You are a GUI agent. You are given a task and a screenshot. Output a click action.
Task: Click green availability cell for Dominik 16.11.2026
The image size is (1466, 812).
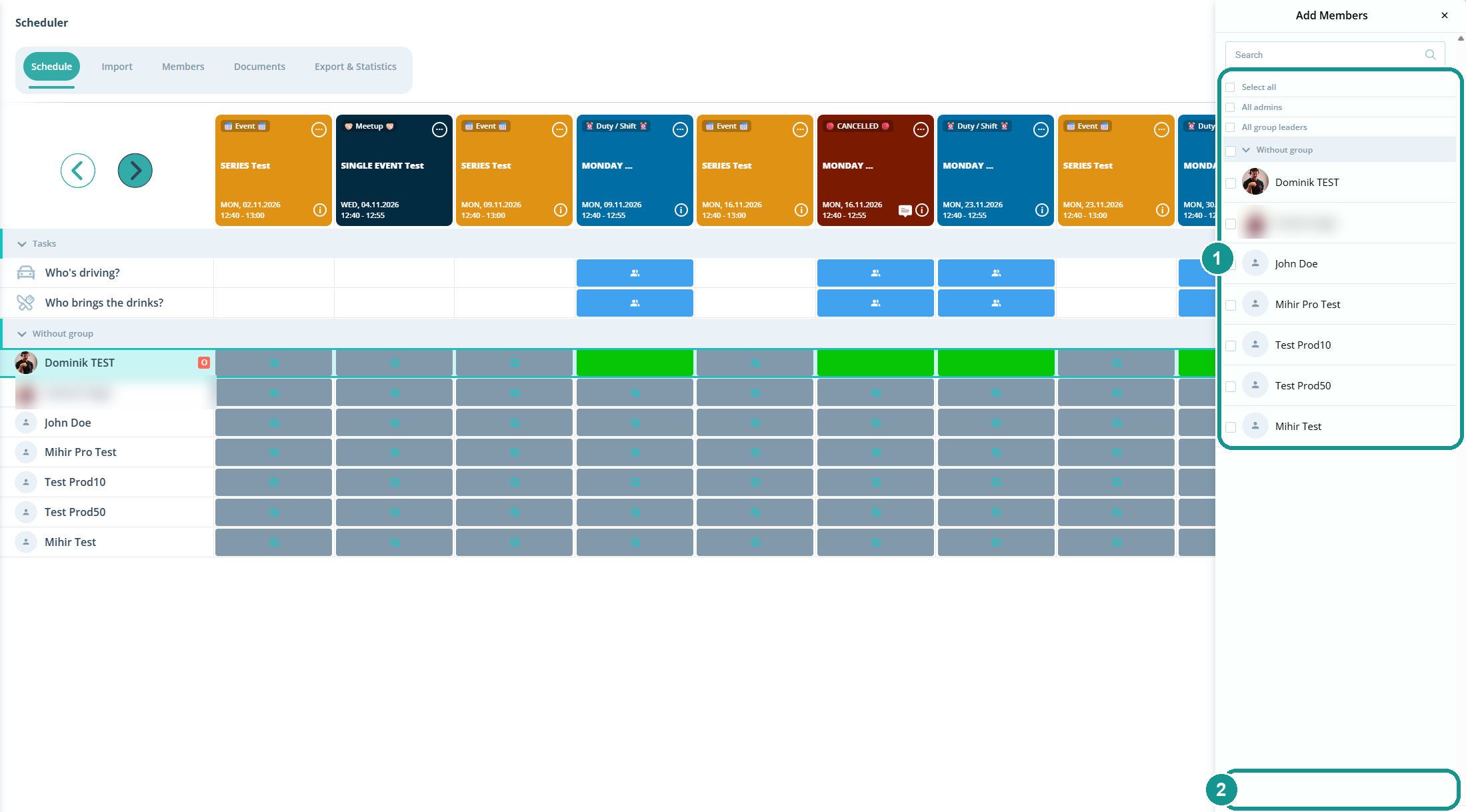tap(875, 363)
